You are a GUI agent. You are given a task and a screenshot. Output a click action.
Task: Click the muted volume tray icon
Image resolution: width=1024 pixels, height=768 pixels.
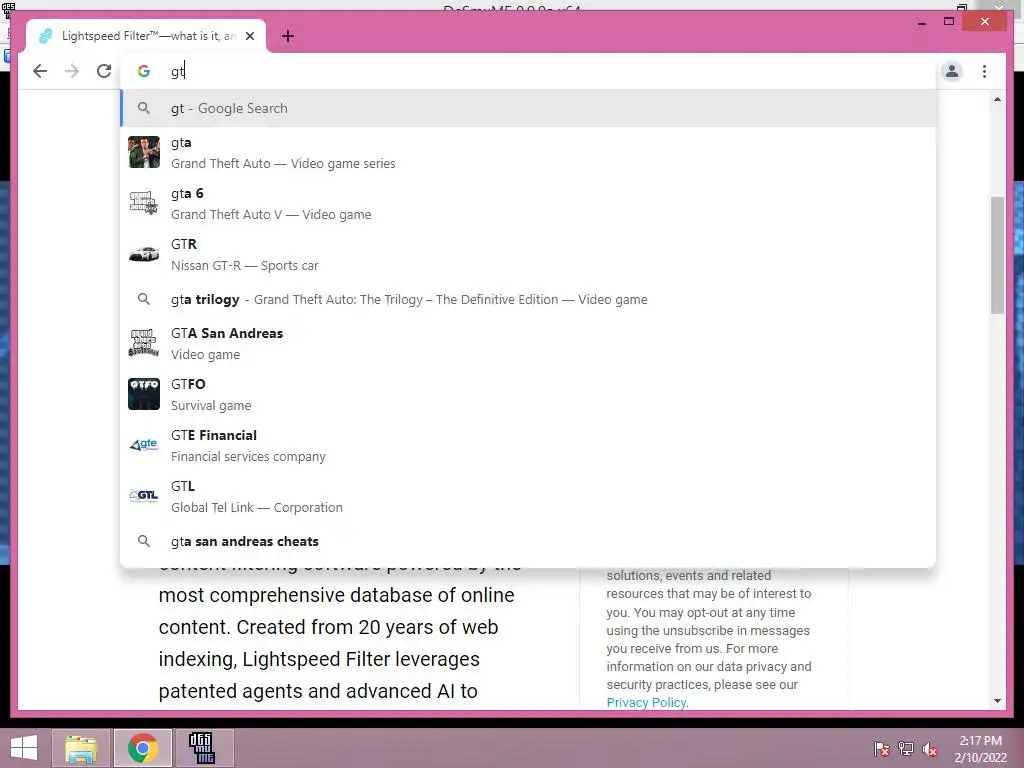929,748
